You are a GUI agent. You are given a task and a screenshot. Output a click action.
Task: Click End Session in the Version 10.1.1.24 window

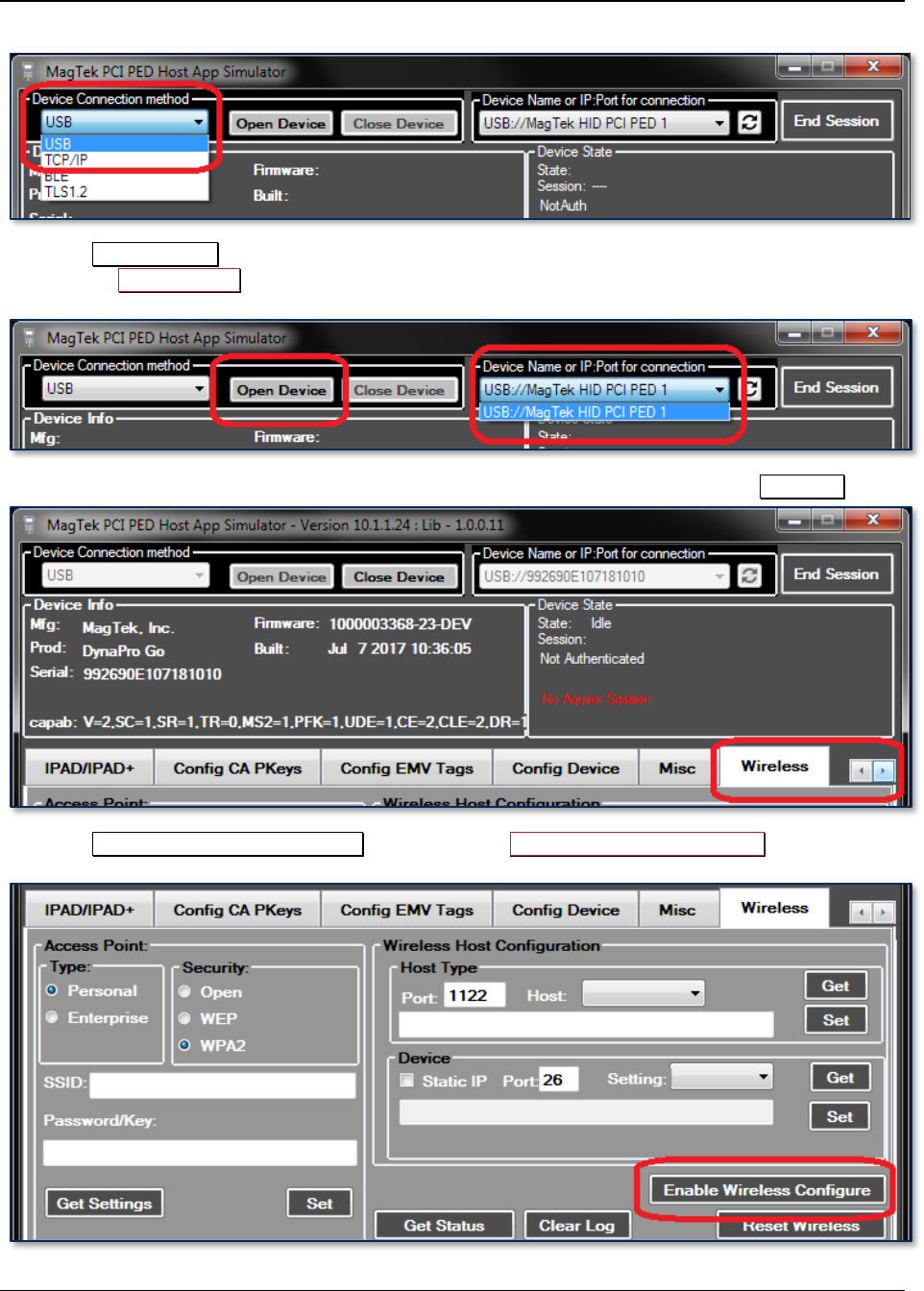[836, 574]
